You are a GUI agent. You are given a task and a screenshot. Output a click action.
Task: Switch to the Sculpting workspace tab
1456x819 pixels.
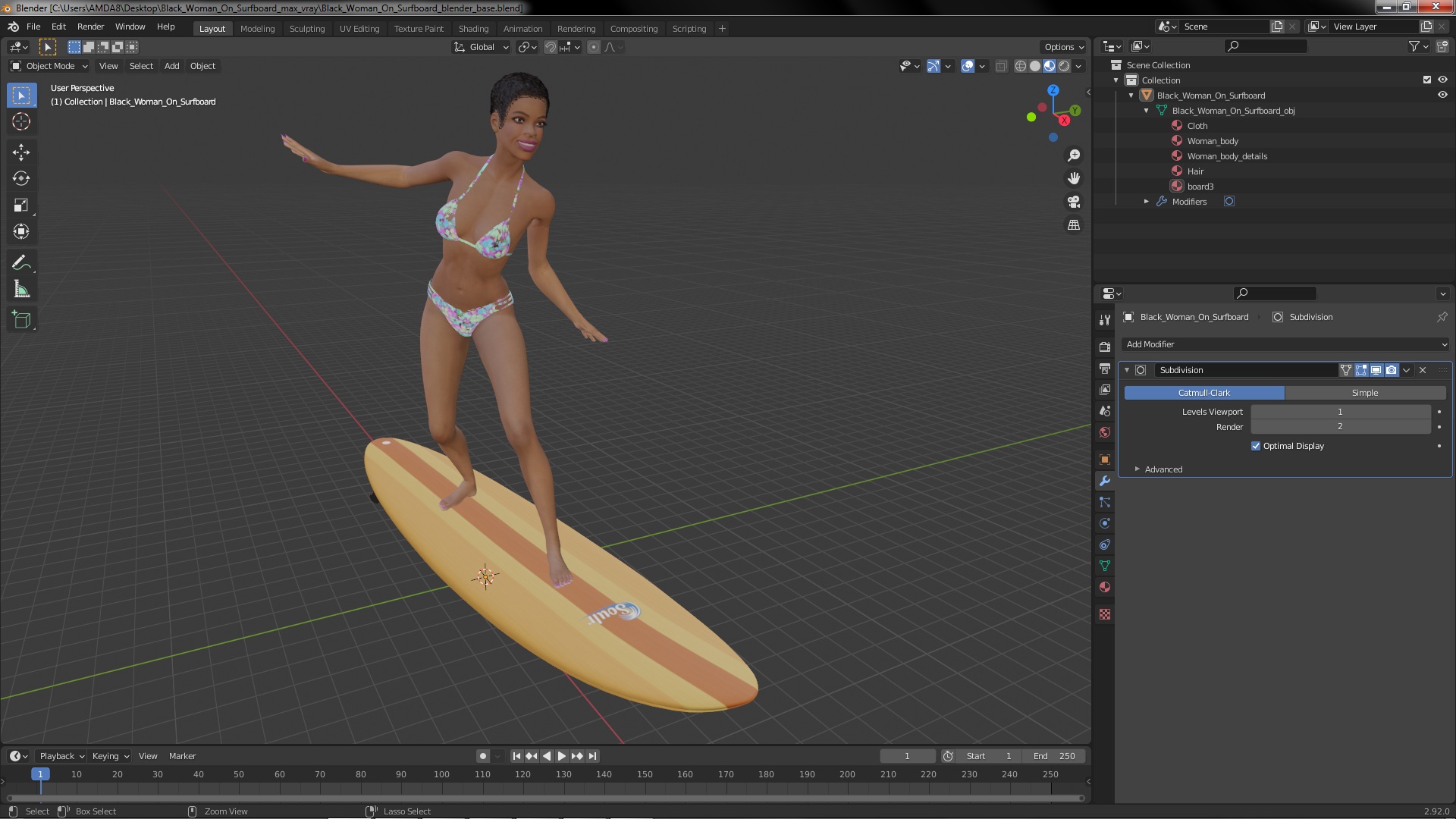pos(307,29)
